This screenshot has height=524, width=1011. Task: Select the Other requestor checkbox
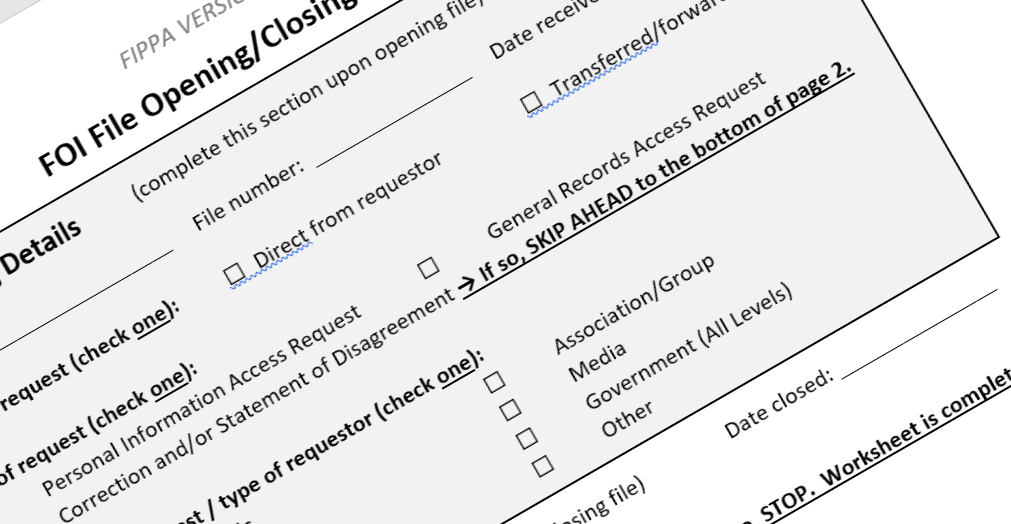point(543,465)
